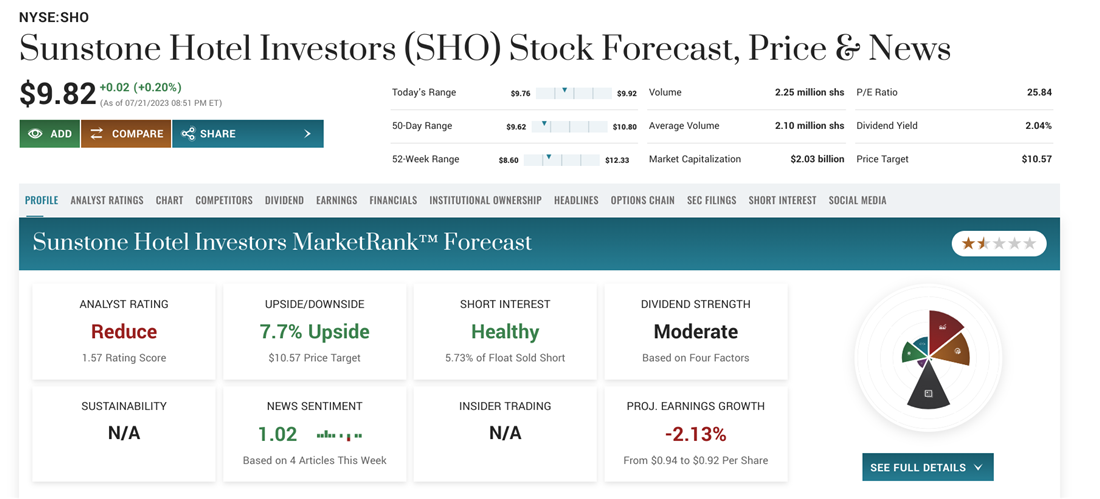The height and width of the screenshot is (499, 1100).
Task: Go to the Short Interest tab
Action: 782,200
